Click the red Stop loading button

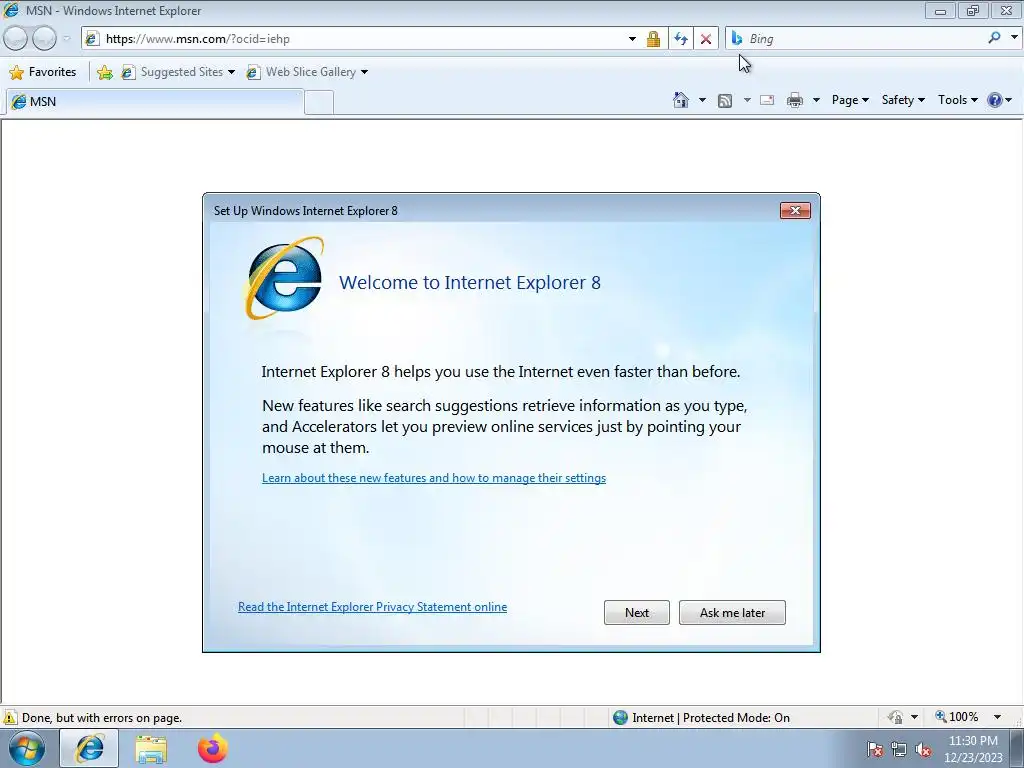706,39
